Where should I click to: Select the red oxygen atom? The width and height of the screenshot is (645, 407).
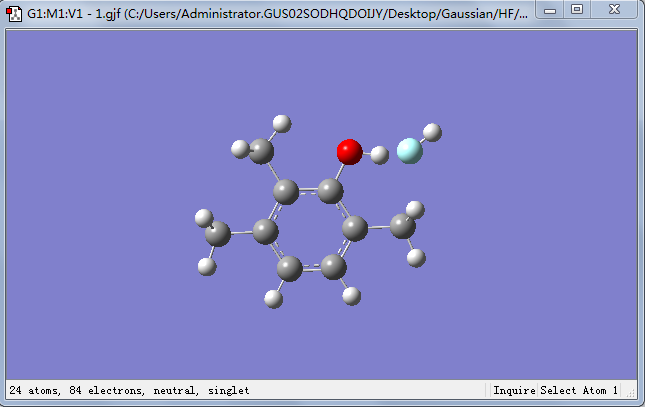(x=350, y=152)
